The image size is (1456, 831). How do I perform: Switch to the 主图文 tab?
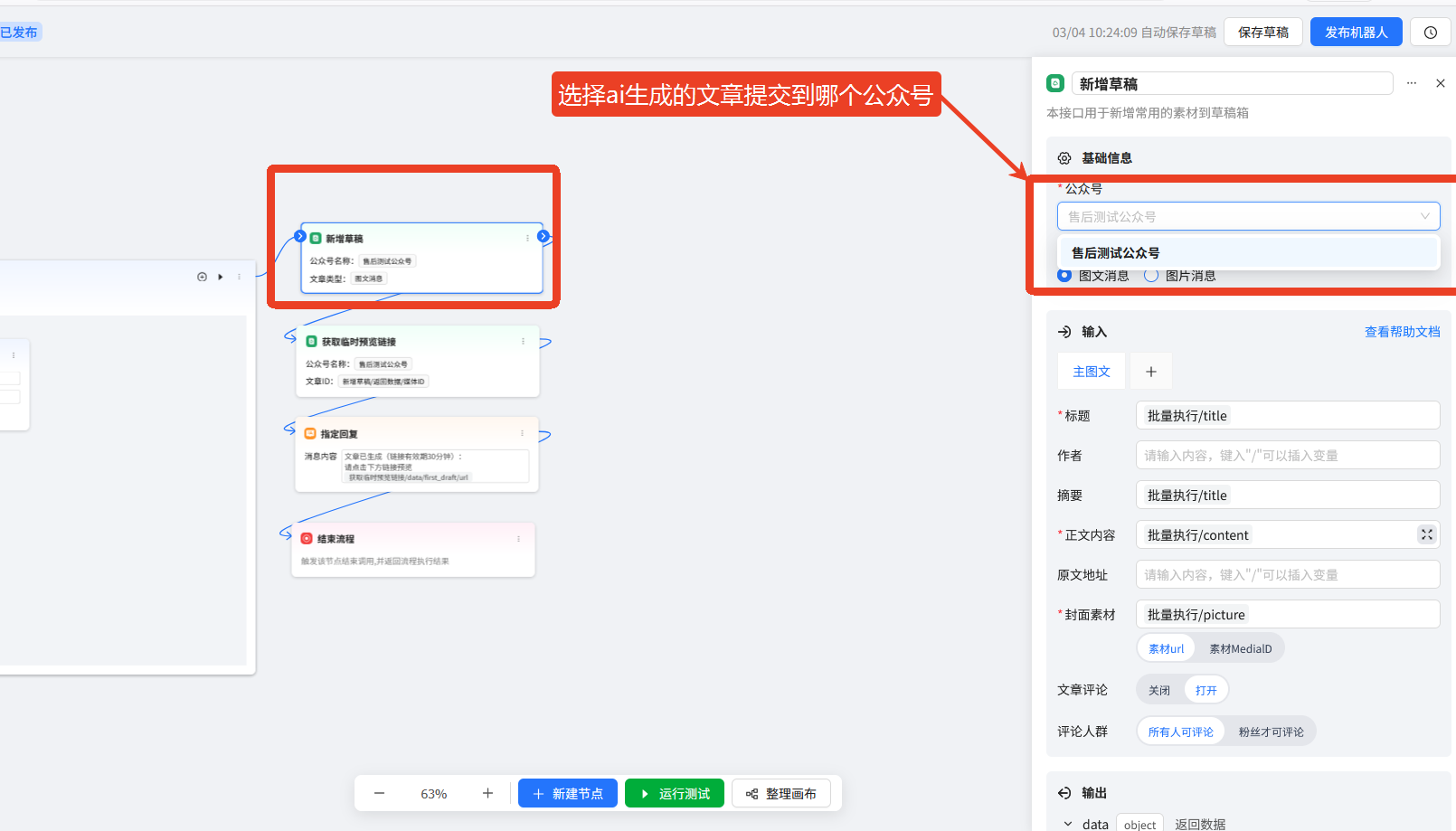[x=1092, y=372]
